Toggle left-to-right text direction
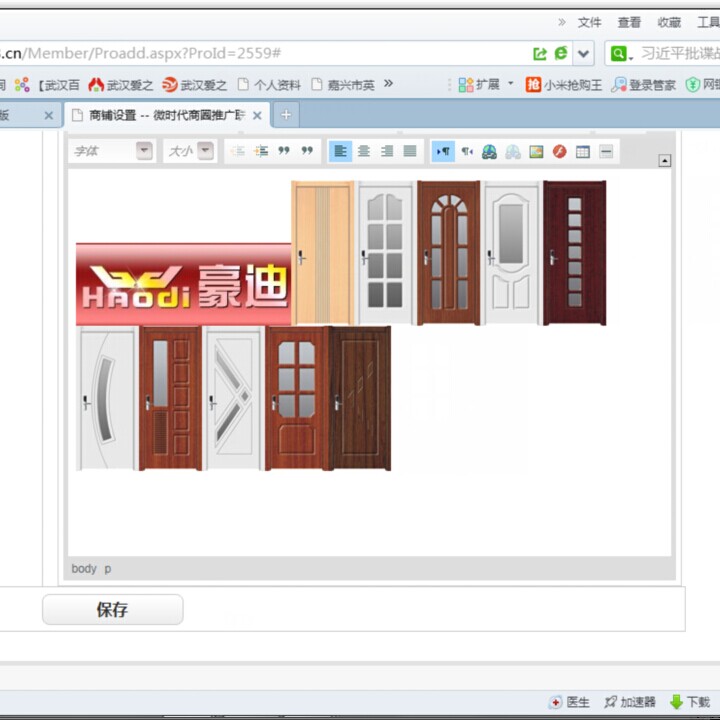 (x=443, y=152)
